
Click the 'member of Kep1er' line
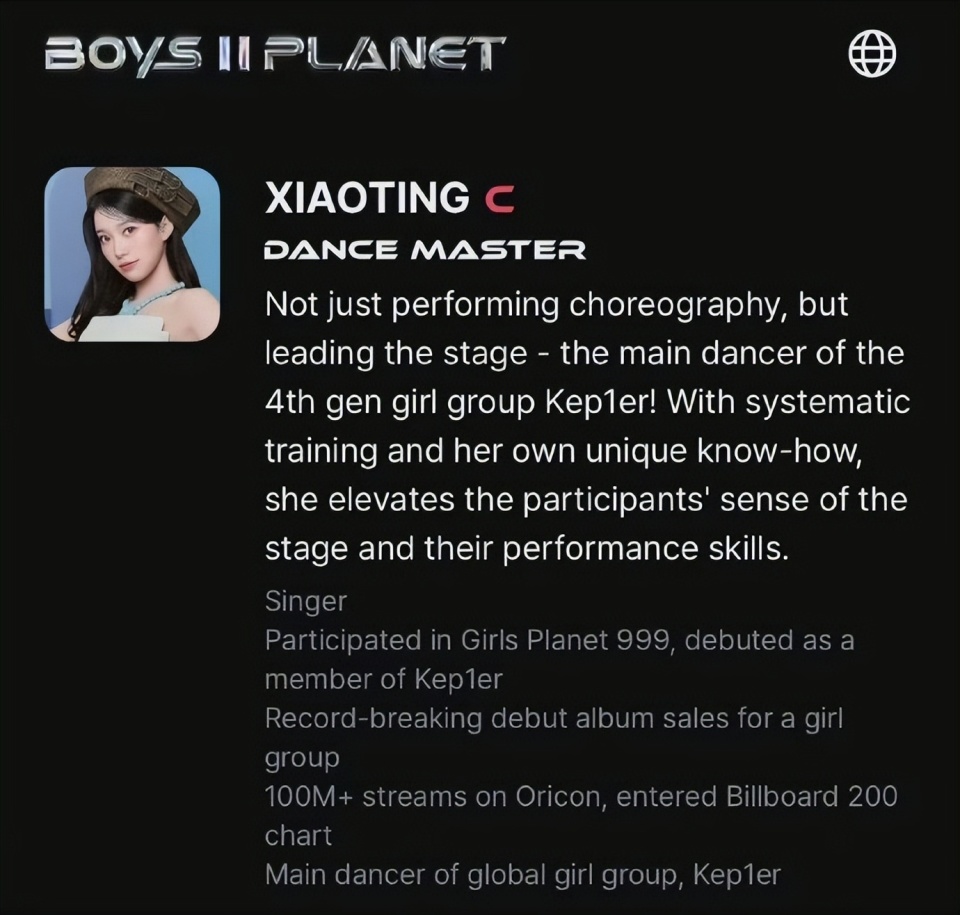pos(384,679)
